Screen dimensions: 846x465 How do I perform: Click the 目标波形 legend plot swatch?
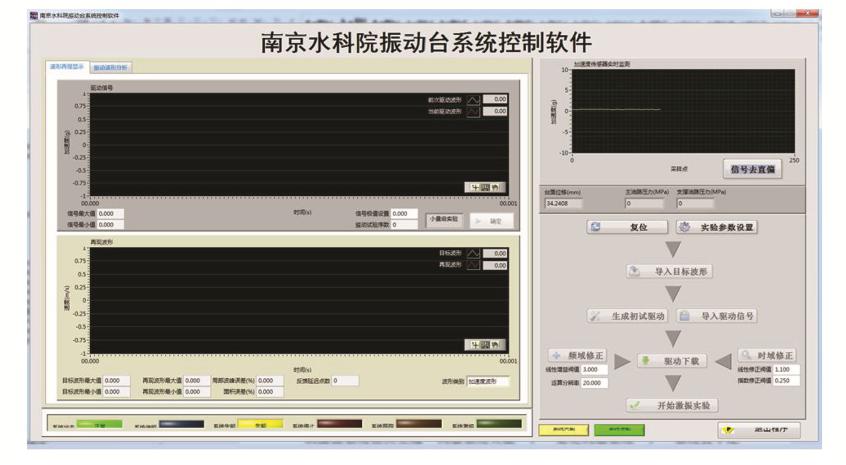coord(473,254)
